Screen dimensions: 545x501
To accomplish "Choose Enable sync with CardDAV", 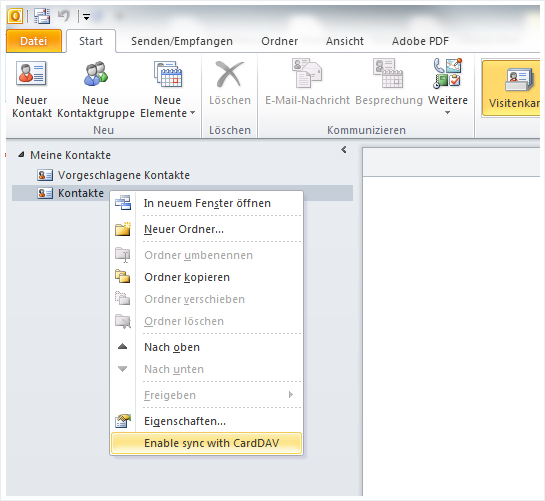I will (x=206, y=443).
